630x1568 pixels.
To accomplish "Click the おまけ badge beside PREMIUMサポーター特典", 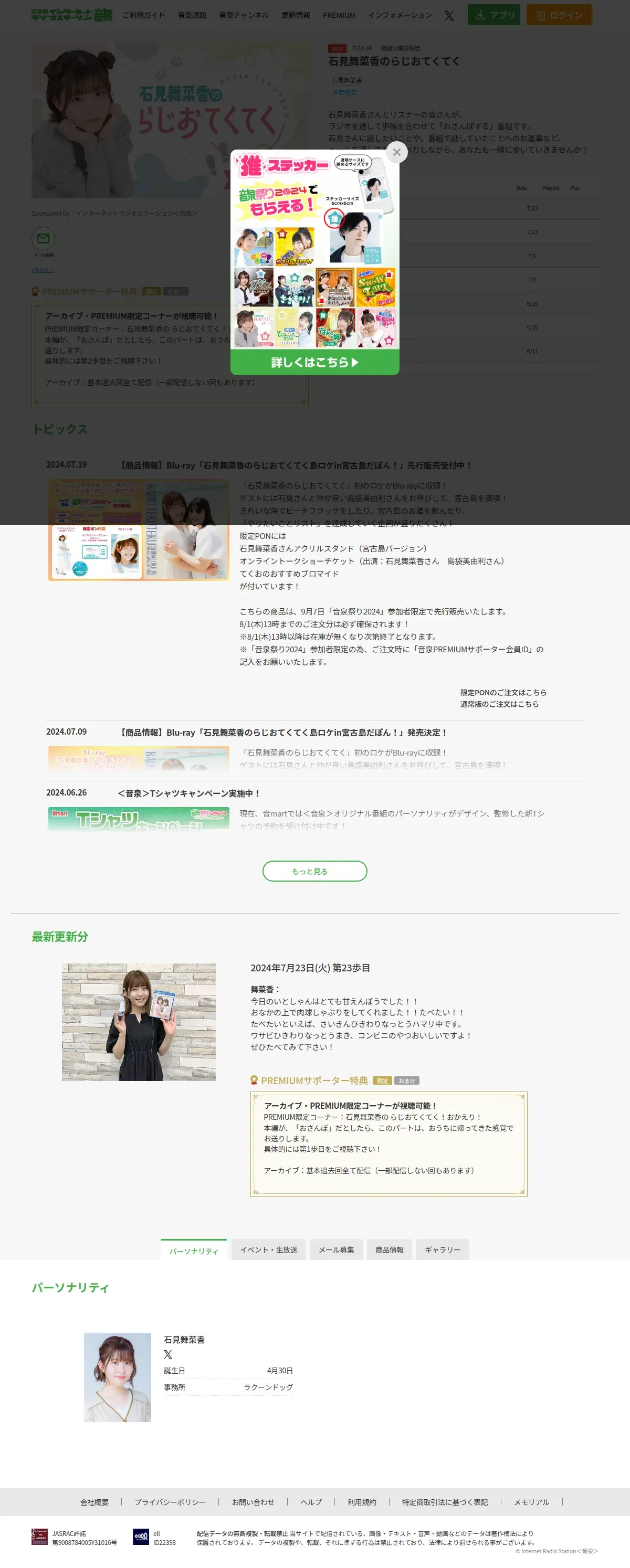I will (x=406, y=1081).
